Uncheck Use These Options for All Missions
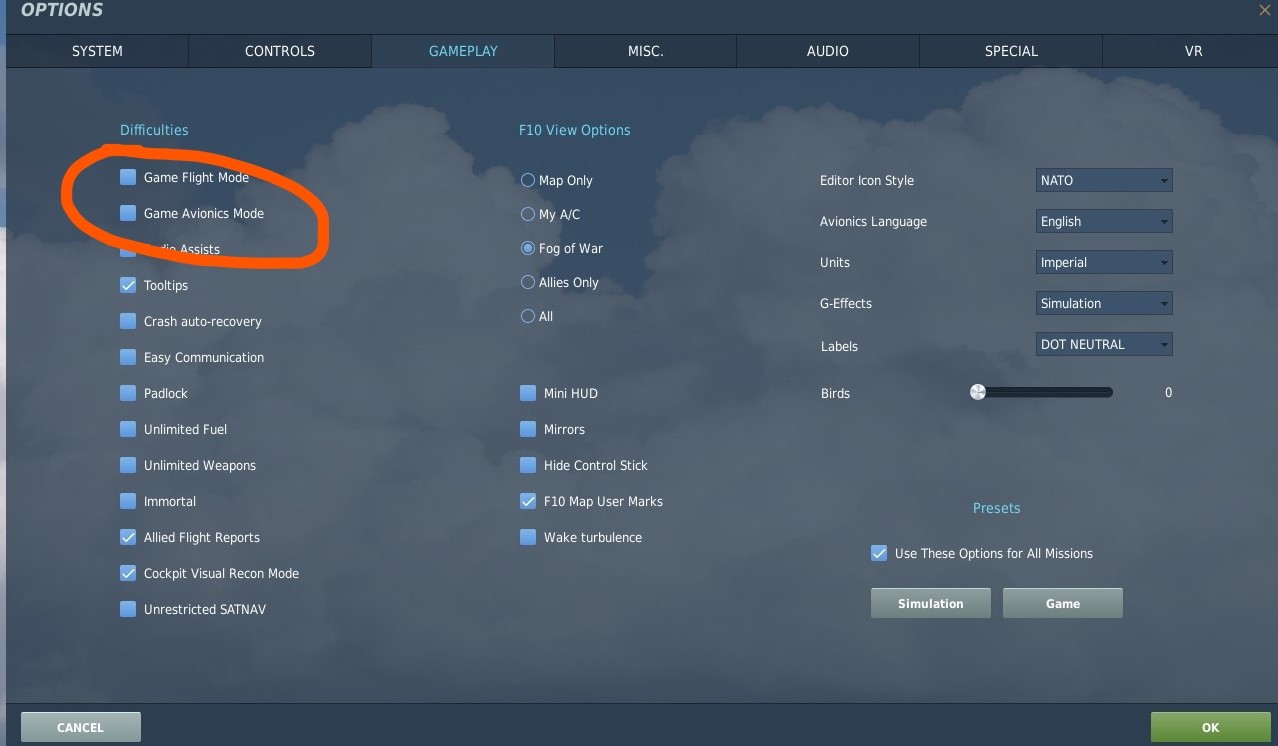The width and height of the screenshot is (1278, 746). (879, 553)
